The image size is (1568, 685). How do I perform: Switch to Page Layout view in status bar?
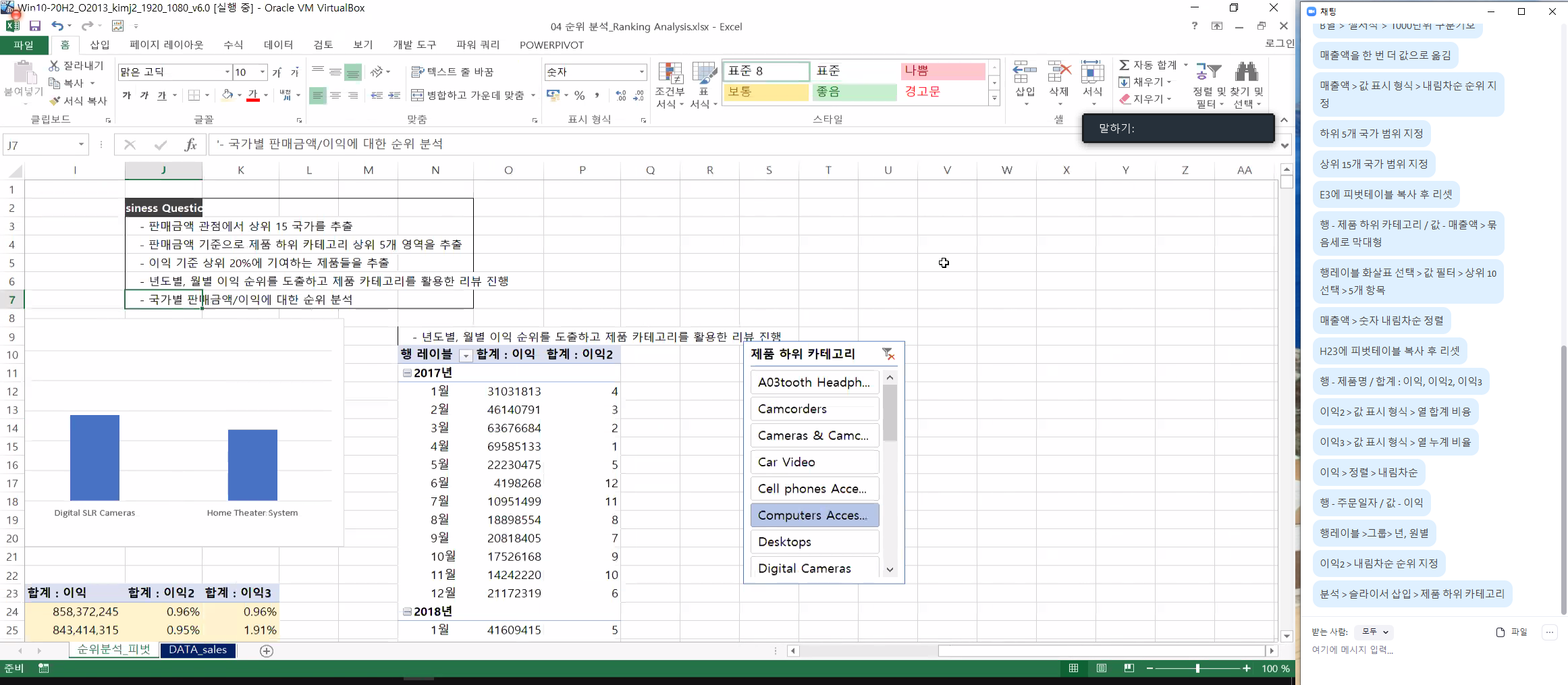pos(1102,668)
